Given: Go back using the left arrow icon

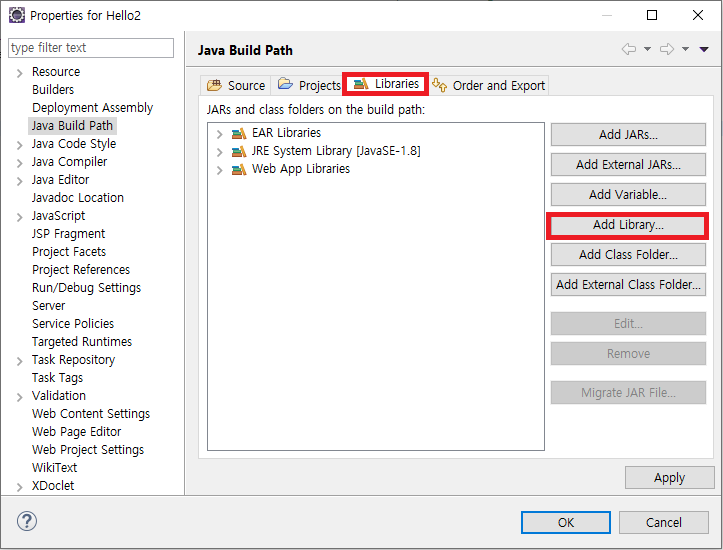Looking at the screenshot, I should 628,49.
